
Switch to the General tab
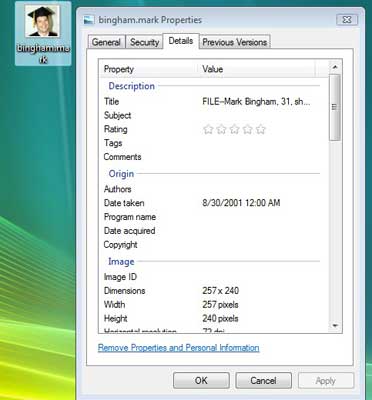(106, 42)
